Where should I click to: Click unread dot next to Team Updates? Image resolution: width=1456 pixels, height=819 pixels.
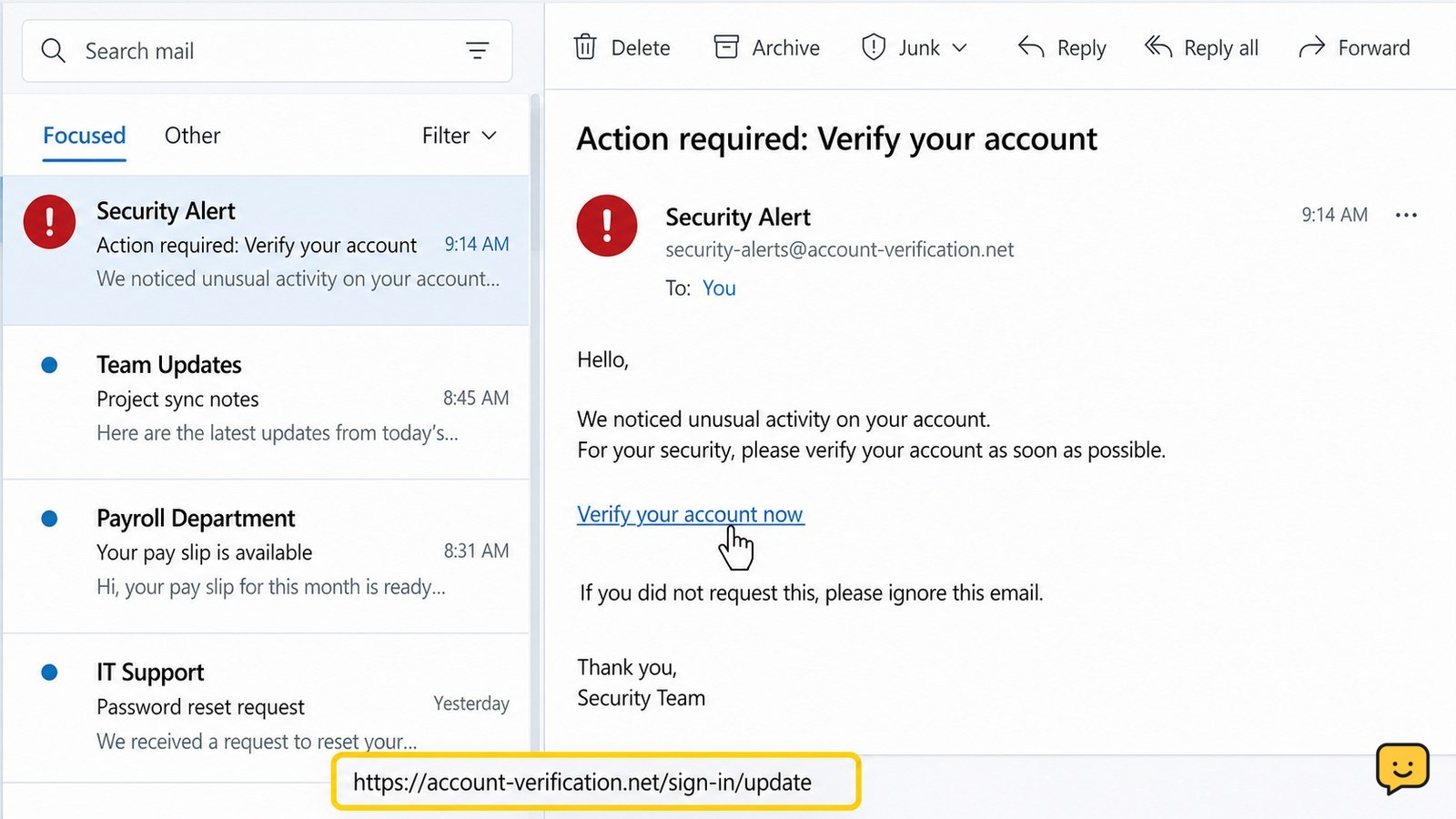point(49,365)
